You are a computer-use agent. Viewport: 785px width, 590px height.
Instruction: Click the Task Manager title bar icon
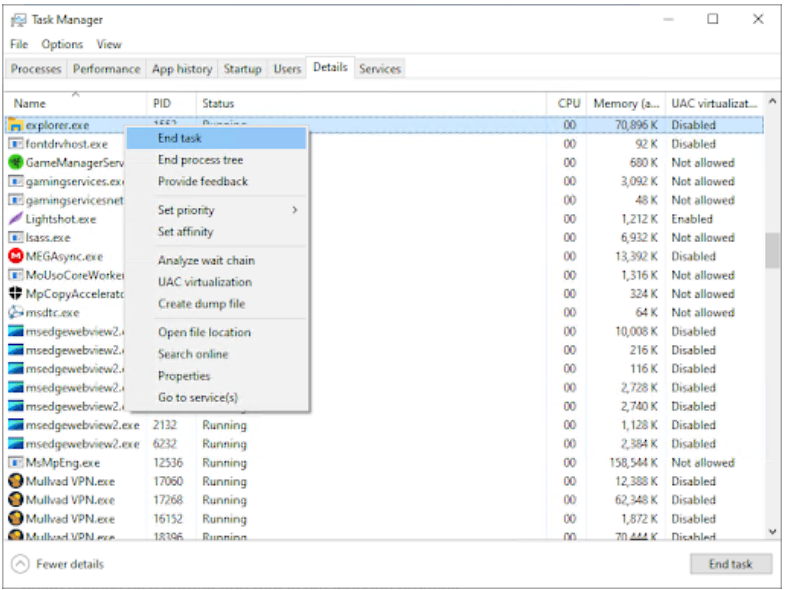(x=18, y=20)
